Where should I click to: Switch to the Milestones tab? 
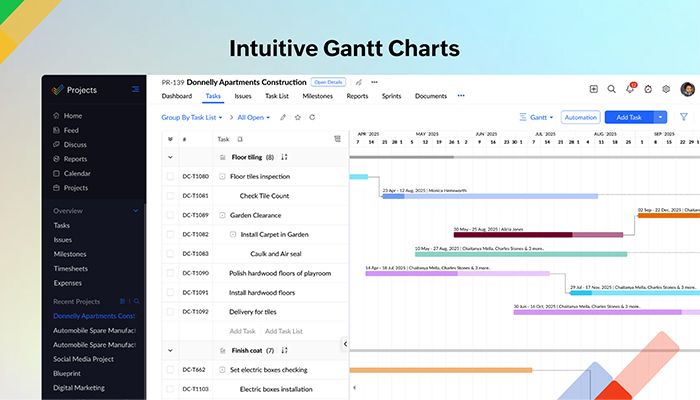[x=316, y=96]
